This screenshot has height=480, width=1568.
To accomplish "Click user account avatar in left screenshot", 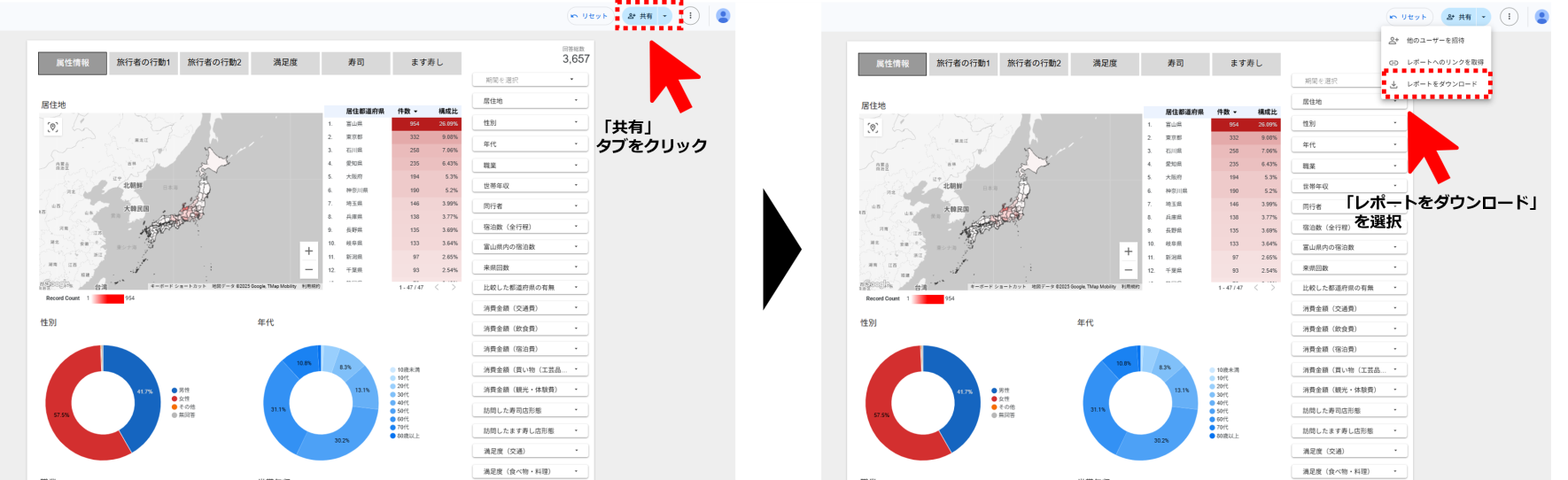I will pyautogui.click(x=723, y=16).
